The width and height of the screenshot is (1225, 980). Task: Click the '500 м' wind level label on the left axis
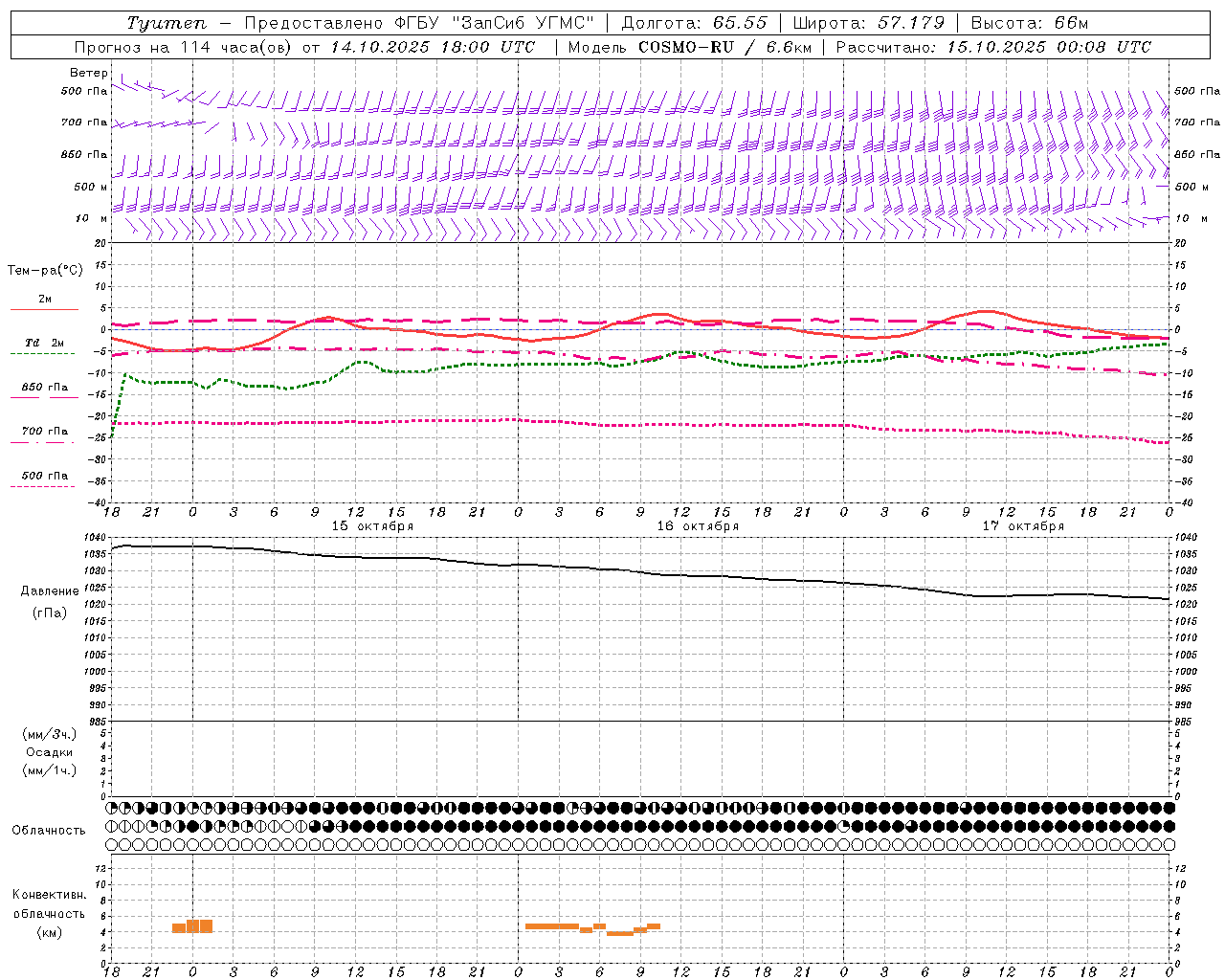pos(91,187)
